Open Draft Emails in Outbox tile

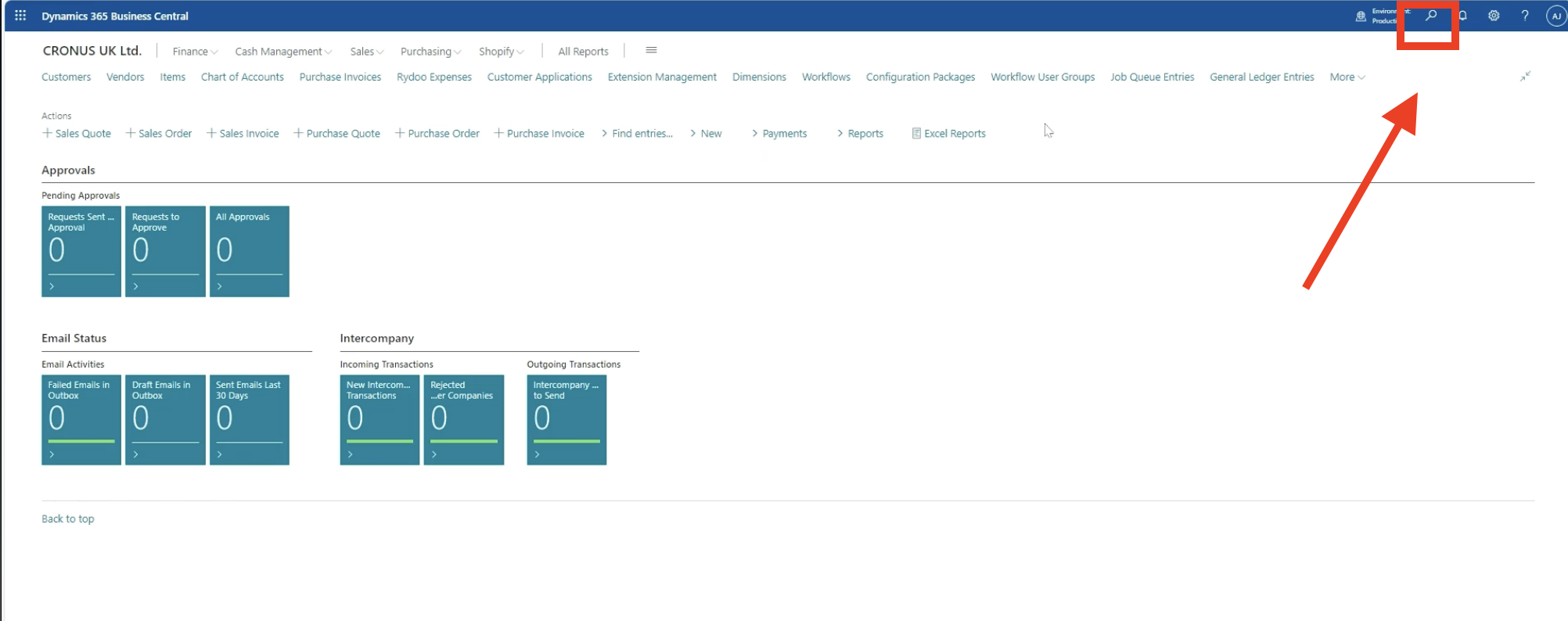pyautogui.click(x=165, y=420)
